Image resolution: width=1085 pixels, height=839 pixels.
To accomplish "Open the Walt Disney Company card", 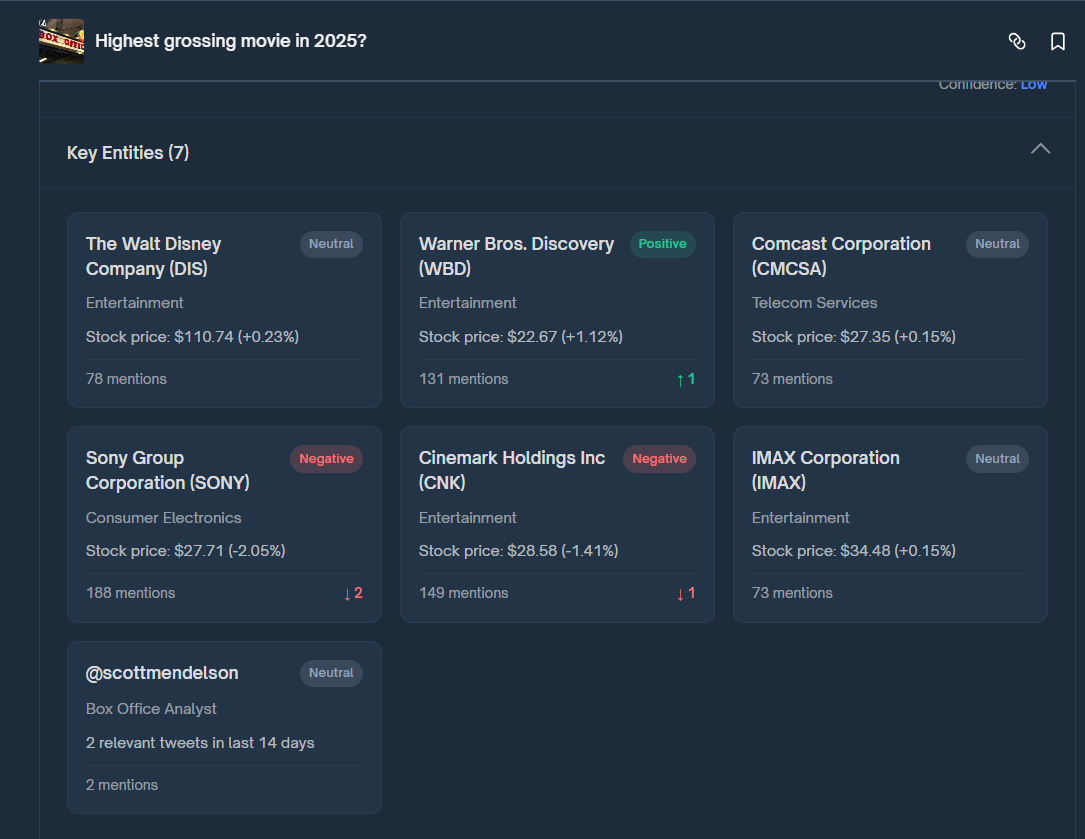I will (224, 309).
